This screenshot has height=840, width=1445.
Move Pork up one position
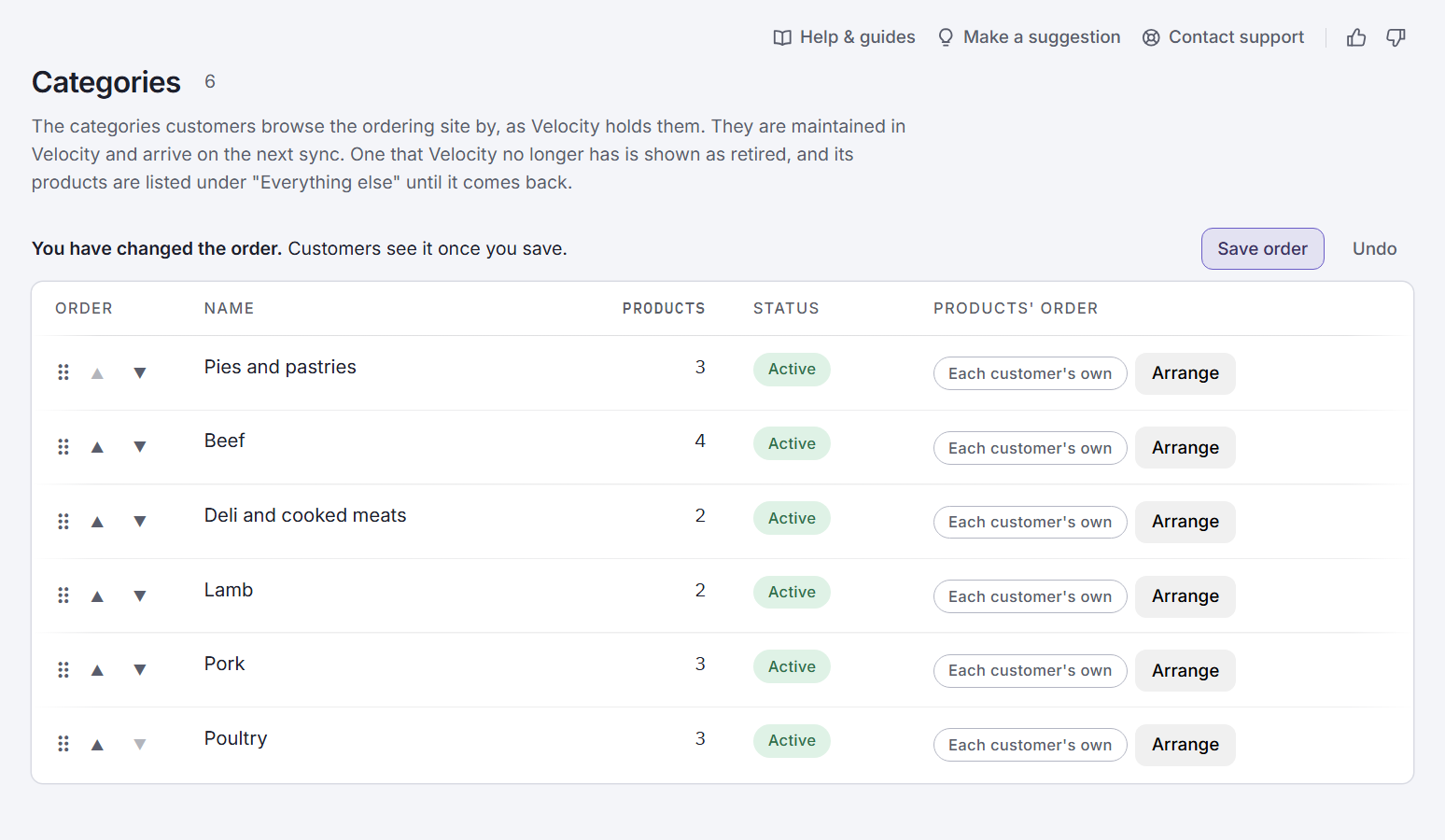point(97,670)
